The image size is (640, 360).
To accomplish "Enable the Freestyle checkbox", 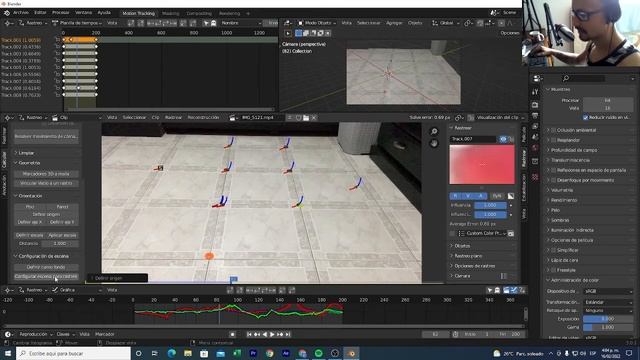I will [554, 270].
